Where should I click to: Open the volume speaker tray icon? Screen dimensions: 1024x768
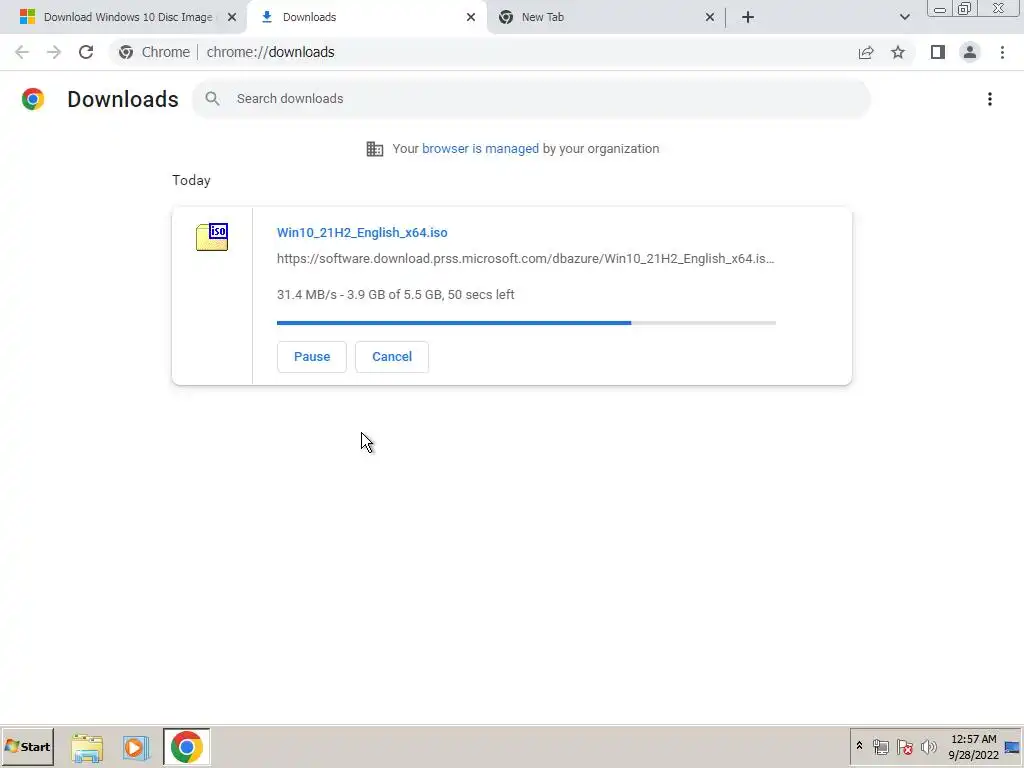pos(929,746)
